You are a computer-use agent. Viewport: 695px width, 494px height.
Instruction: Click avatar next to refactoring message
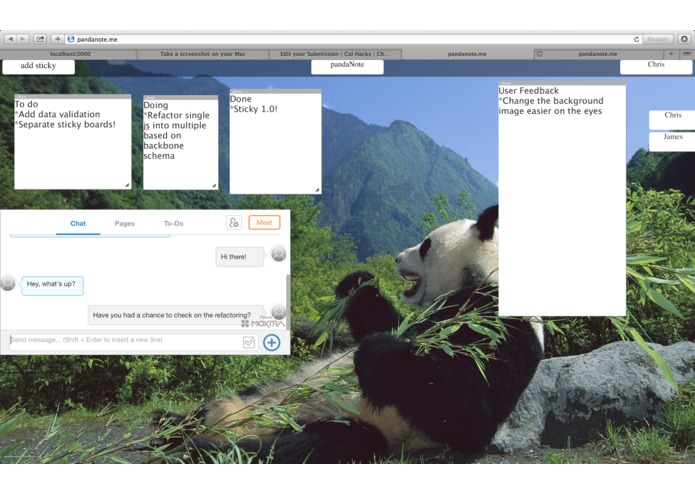pyautogui.click(x=279, y=311)
